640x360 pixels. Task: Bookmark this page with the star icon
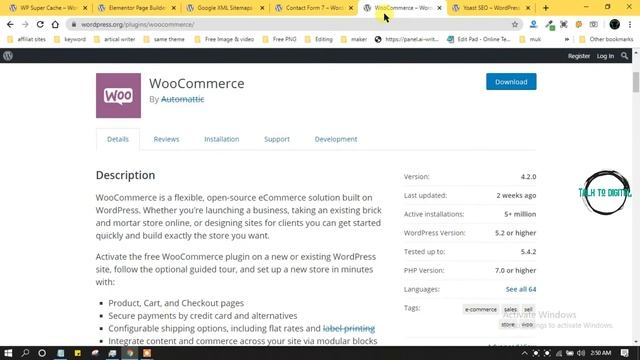coord(515,24)
